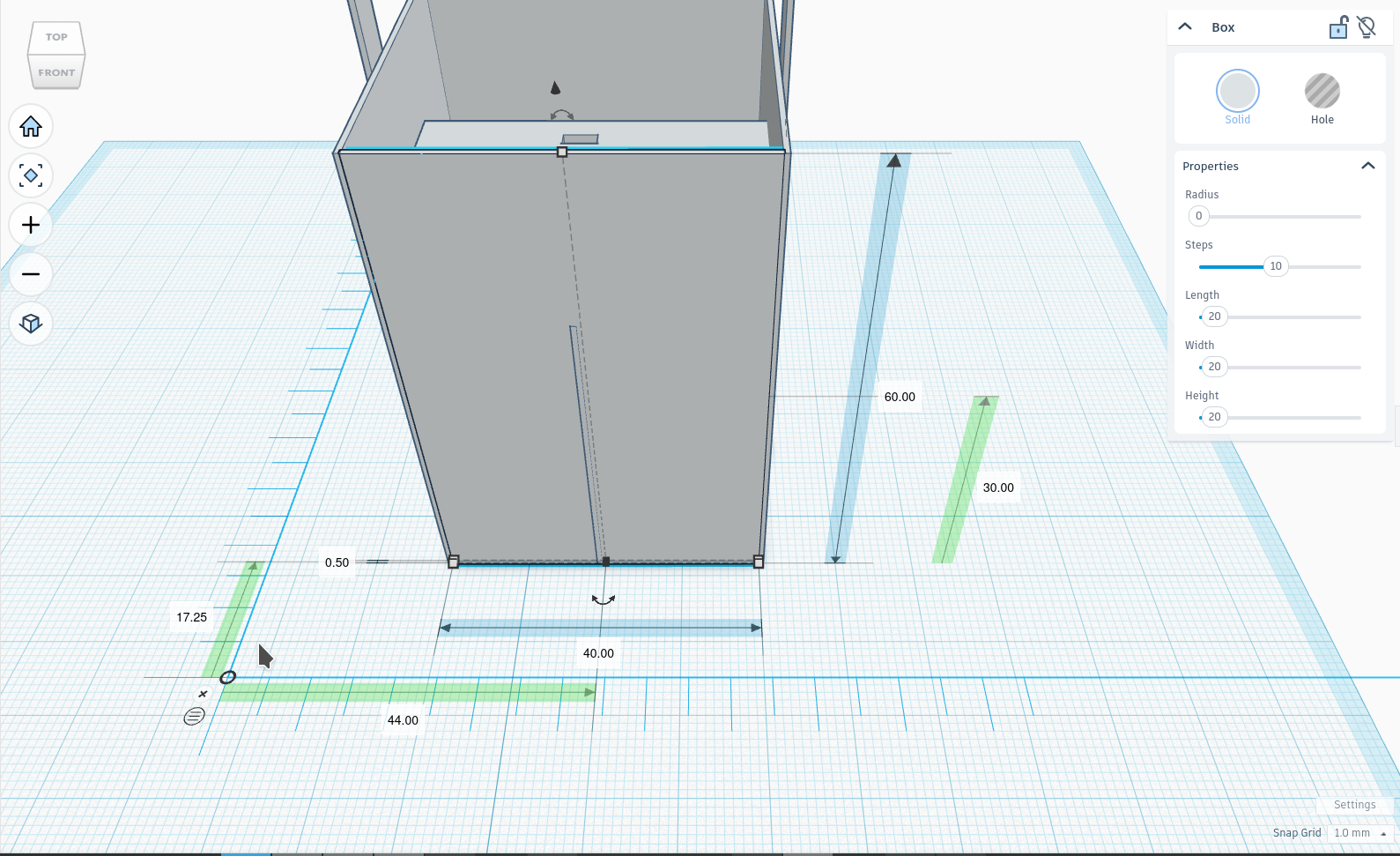Click the Radius slider handle
The image size is (1400, 856).
1198,216
